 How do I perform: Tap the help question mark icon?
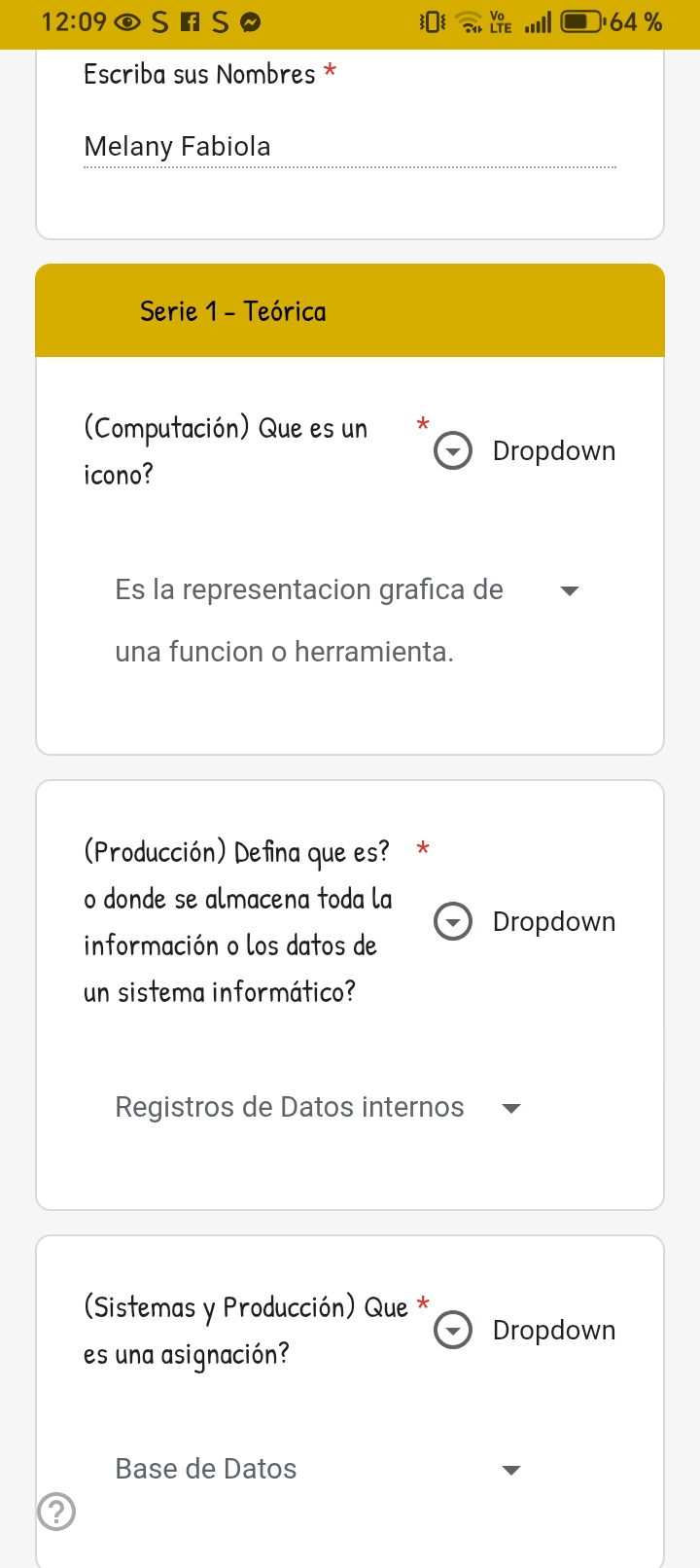[56, 1512]
